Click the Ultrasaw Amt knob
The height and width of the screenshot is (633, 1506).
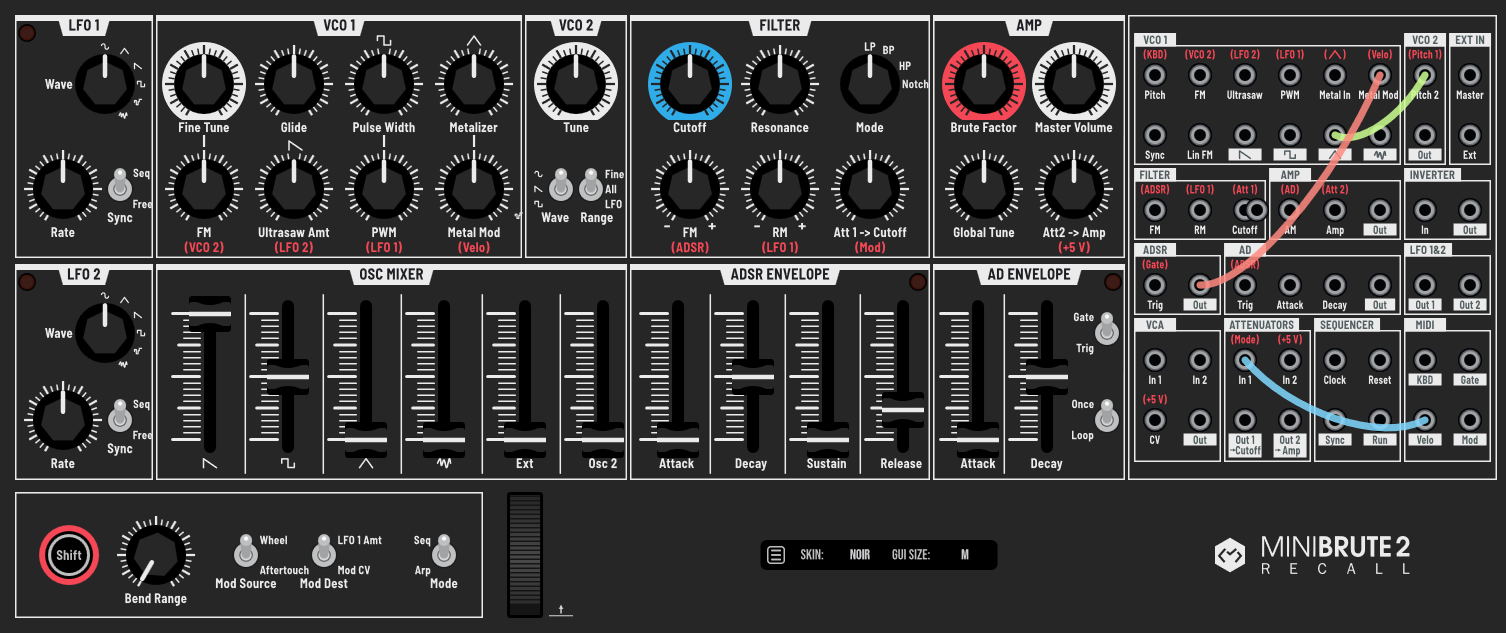(x=294, y=187)
